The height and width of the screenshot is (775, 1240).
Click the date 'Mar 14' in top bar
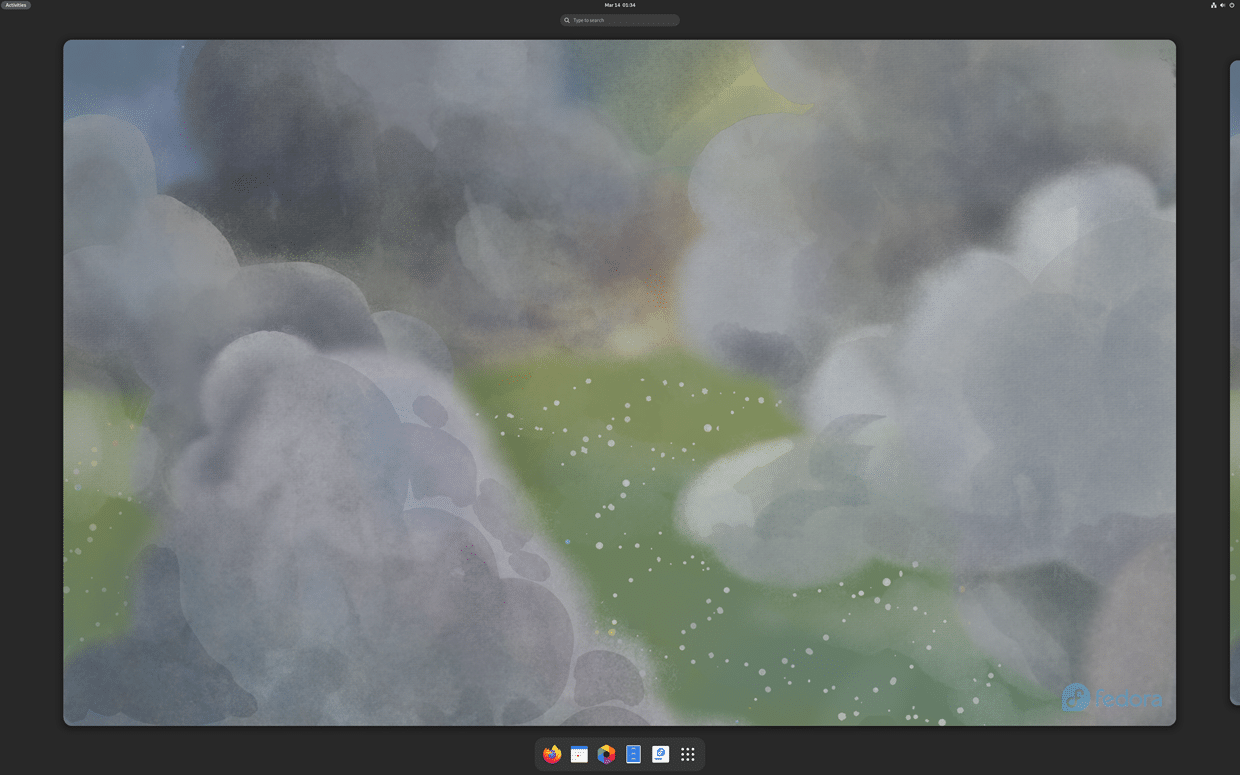[x=612, y=5]
